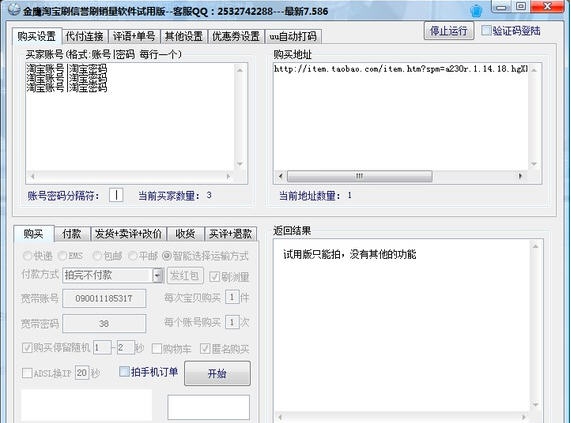The height and width of the screenshot is (423, 571).
Task: Click the down arrow of 买家账号 scrollbar
Action: (240, 164)
